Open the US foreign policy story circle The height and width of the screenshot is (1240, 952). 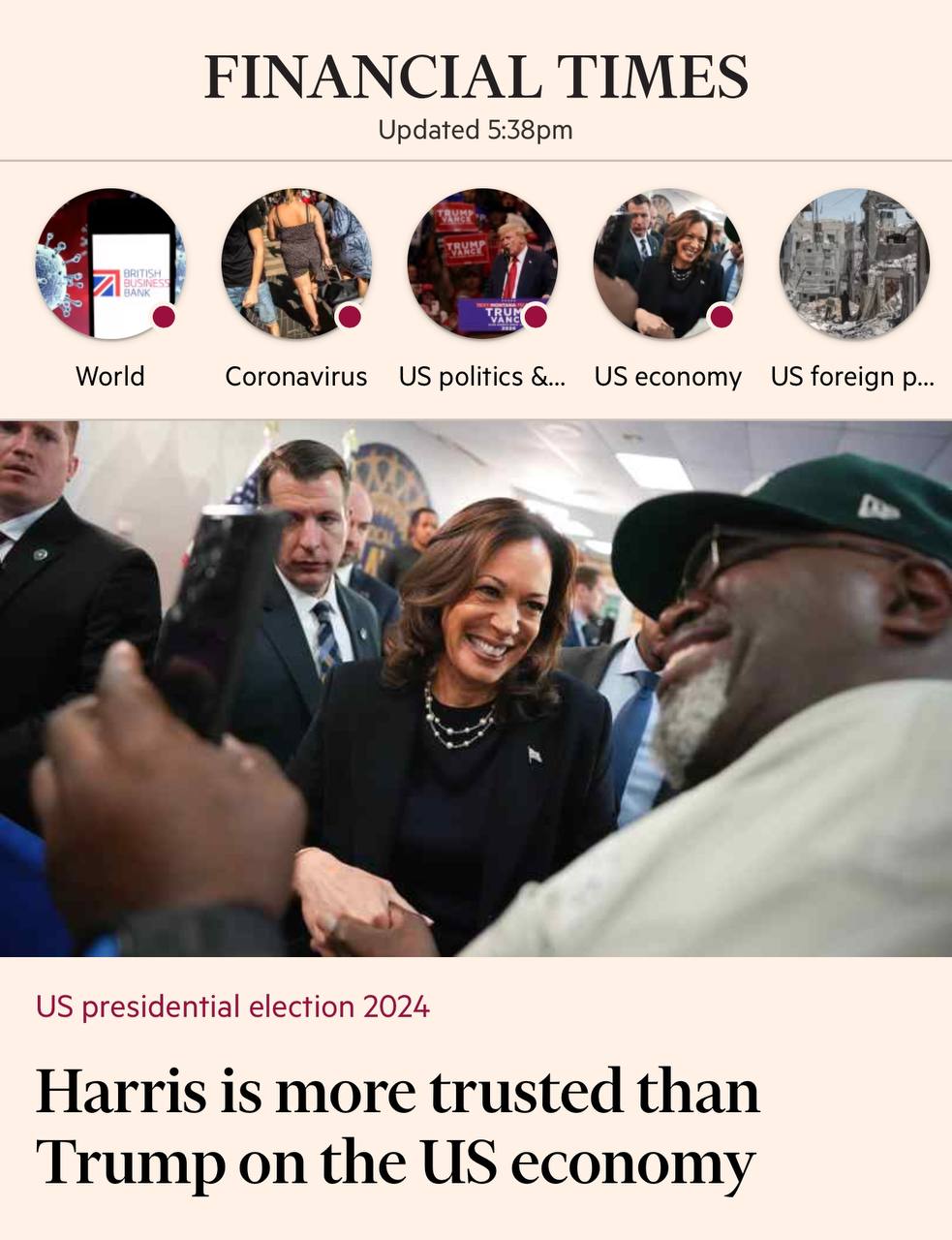pos(854,263)
